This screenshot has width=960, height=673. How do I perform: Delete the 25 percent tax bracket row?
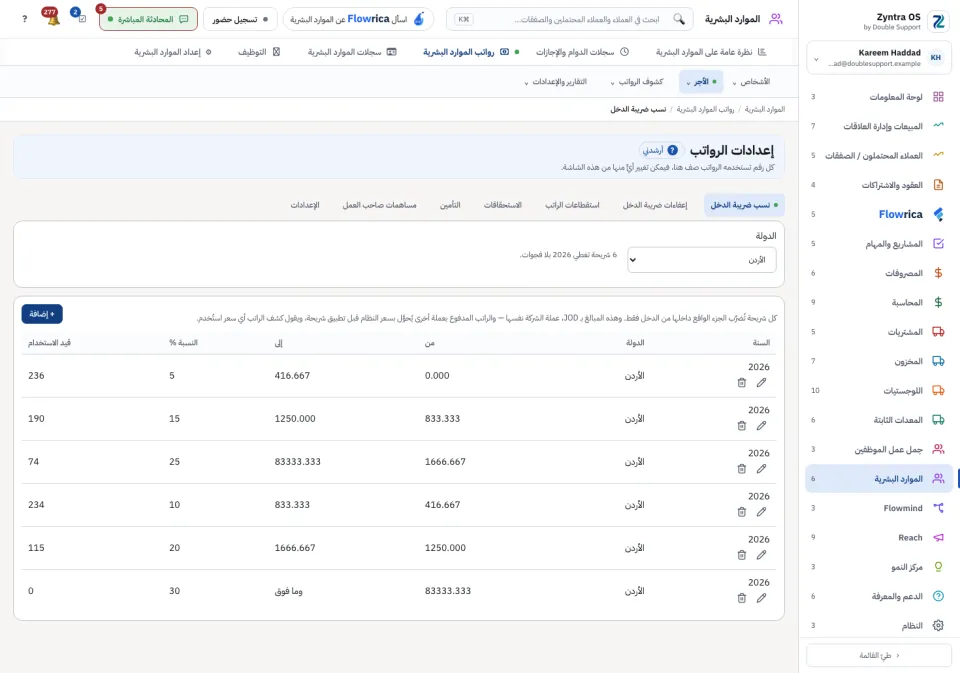(x=741, y=468)
